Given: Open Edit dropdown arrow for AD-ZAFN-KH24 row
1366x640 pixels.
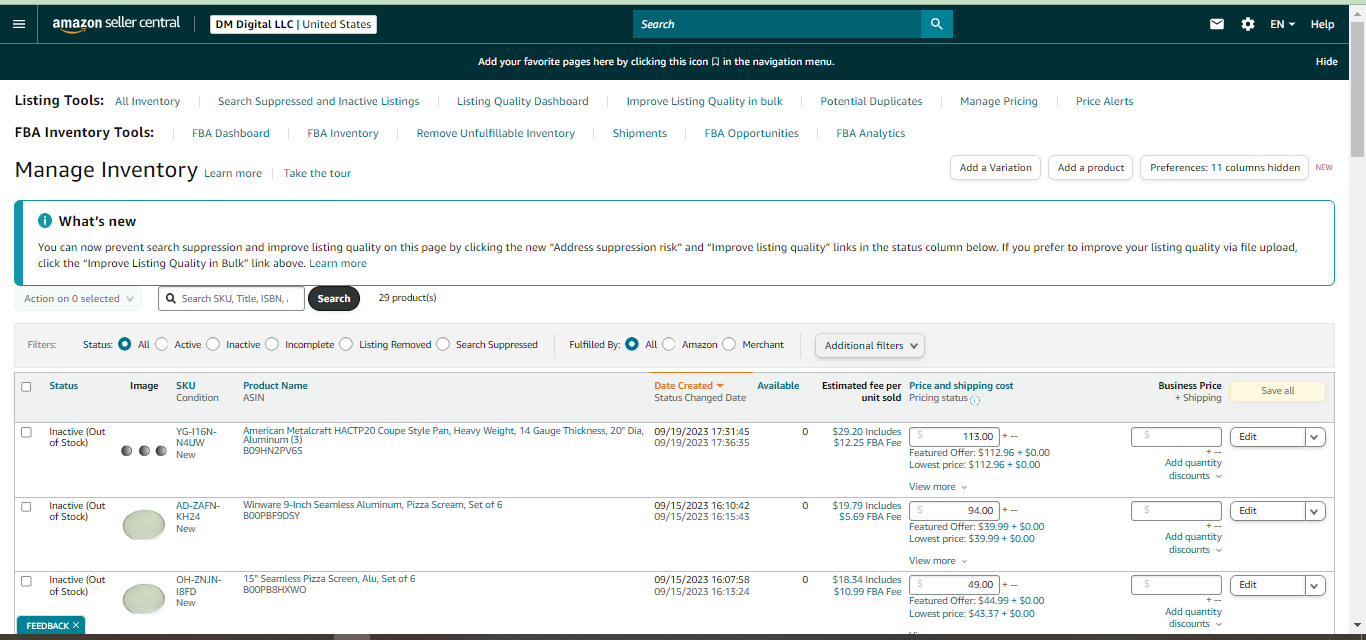Looking at the screenshot, I should tap(1315, 511).
